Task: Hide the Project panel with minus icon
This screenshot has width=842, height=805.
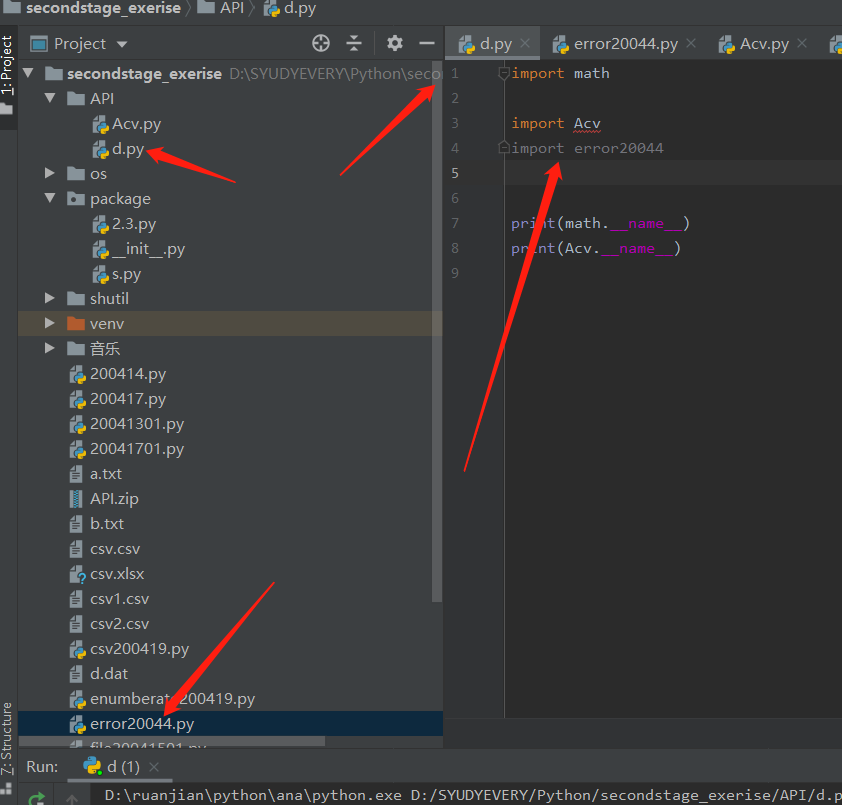Action: click(427, 43)
